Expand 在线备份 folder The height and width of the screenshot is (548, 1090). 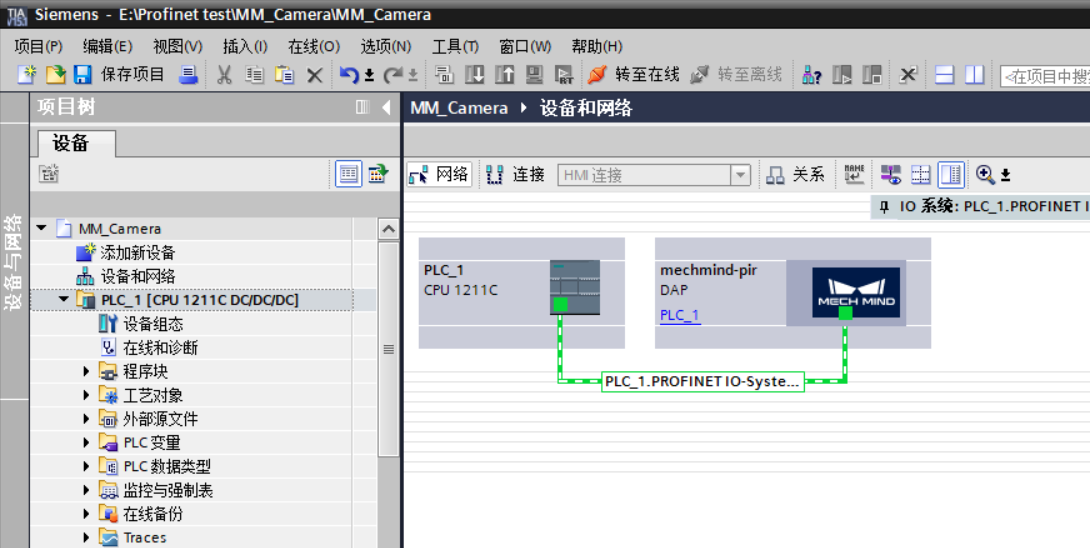pyautogui.click(x=86, y=513)
